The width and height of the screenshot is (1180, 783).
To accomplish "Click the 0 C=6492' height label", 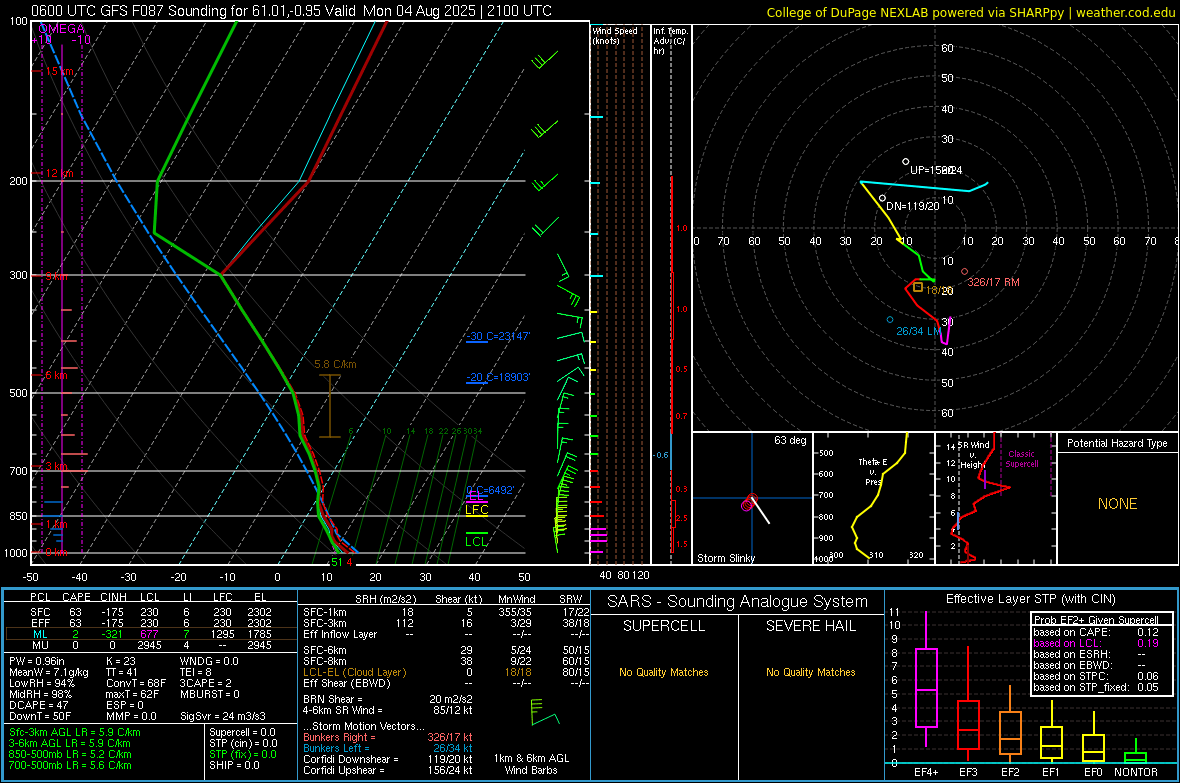I will pyautogui.click(x=490, y=490).
